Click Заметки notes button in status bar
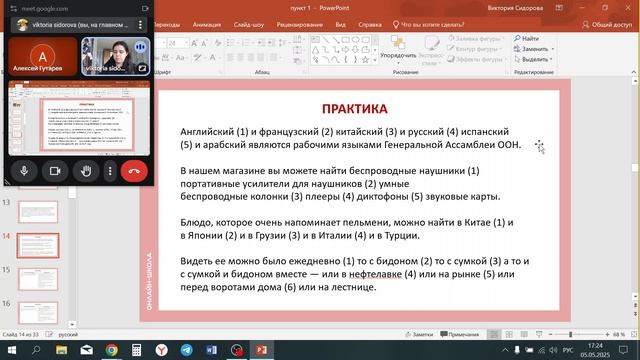 point(419,334)
